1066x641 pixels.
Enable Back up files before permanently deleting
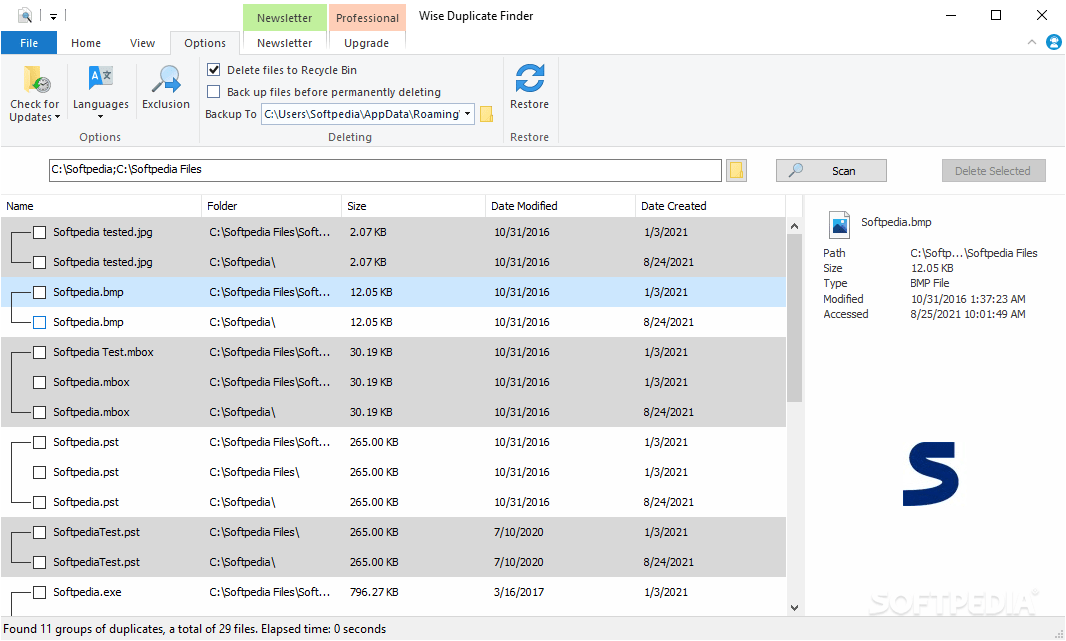[213, 91]
